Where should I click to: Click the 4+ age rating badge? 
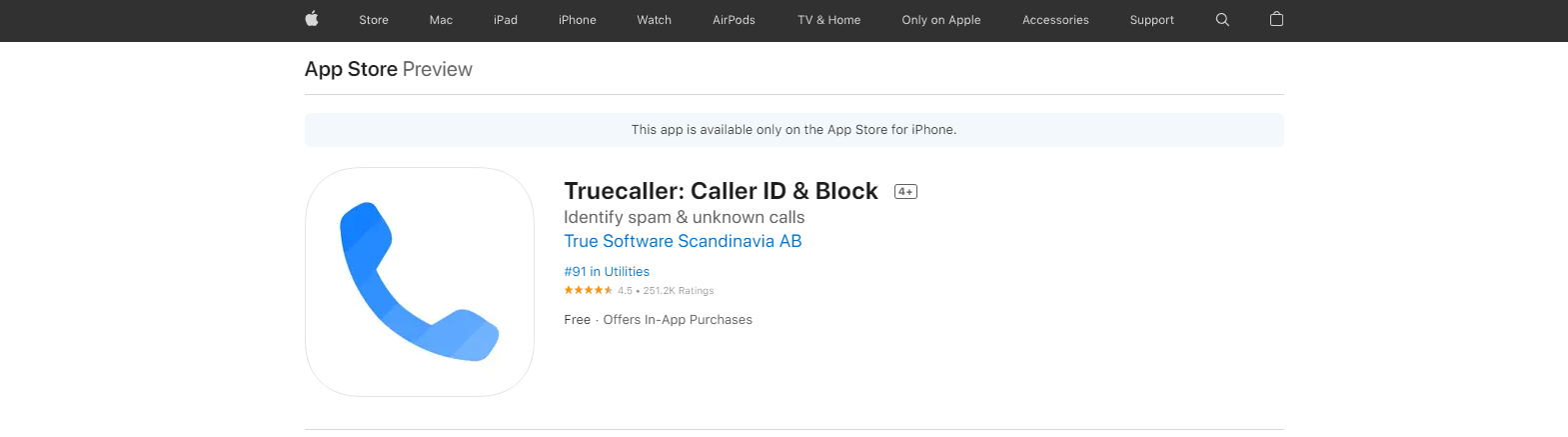(x=905, y=192)
